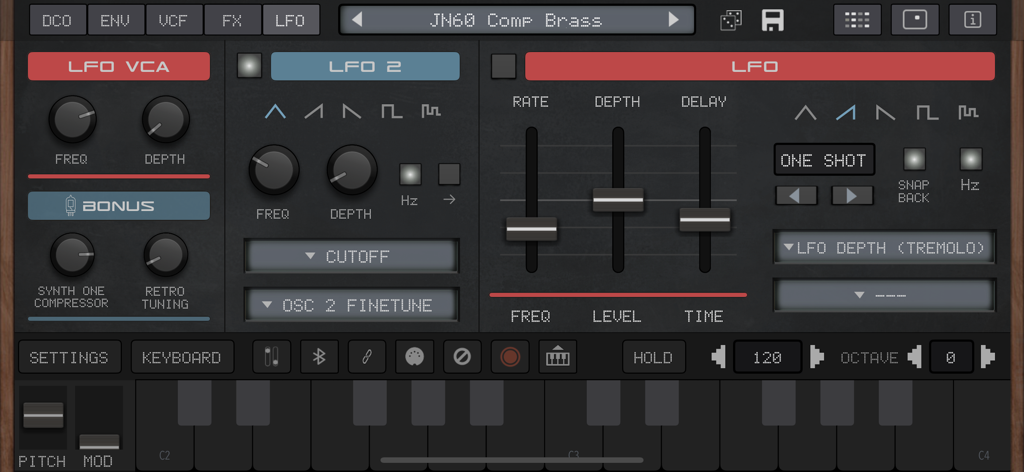Click the BONUS header button

point(119,206)
